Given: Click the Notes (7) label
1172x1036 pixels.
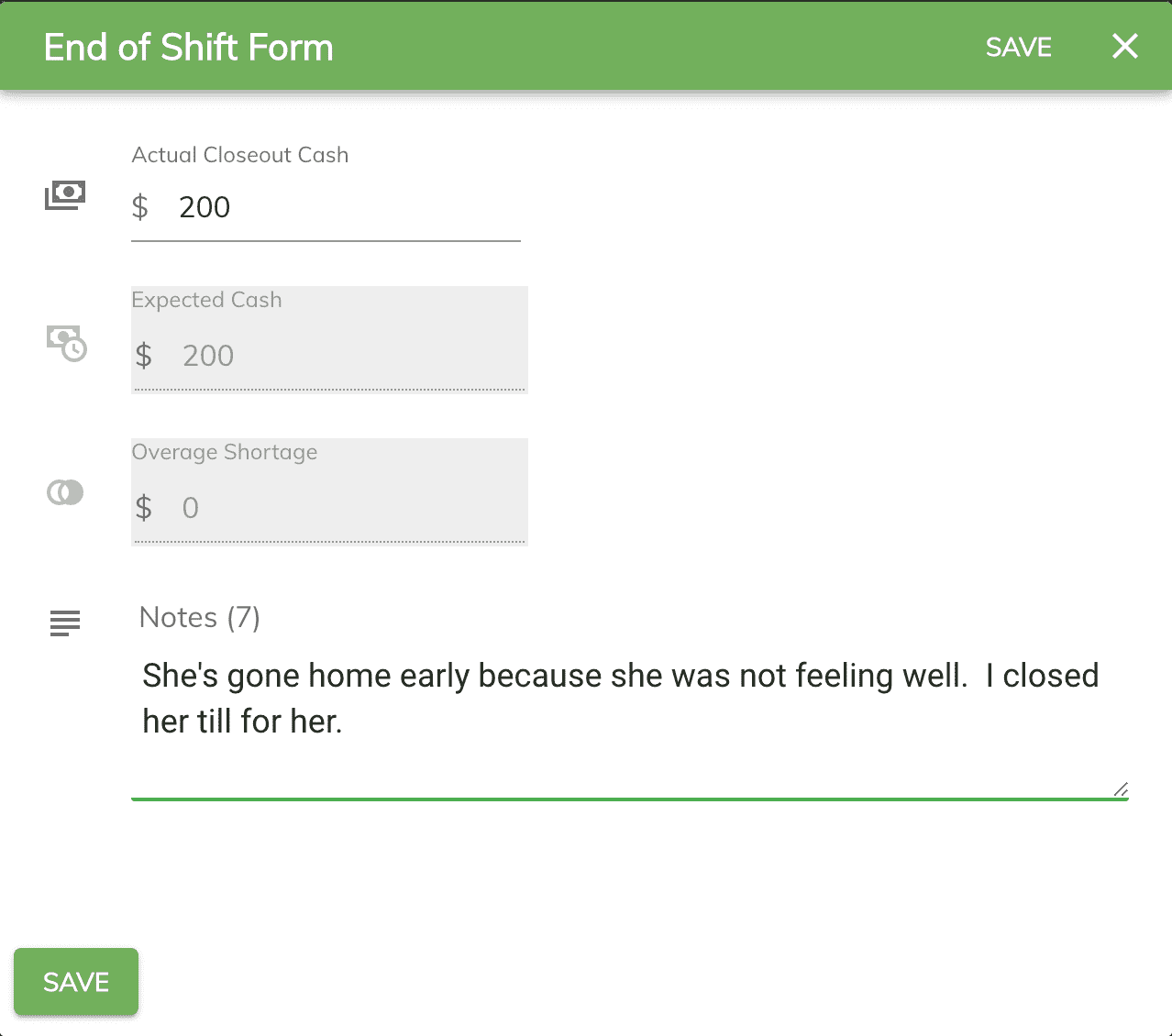Looking at the screenshot, I should 200,617.
